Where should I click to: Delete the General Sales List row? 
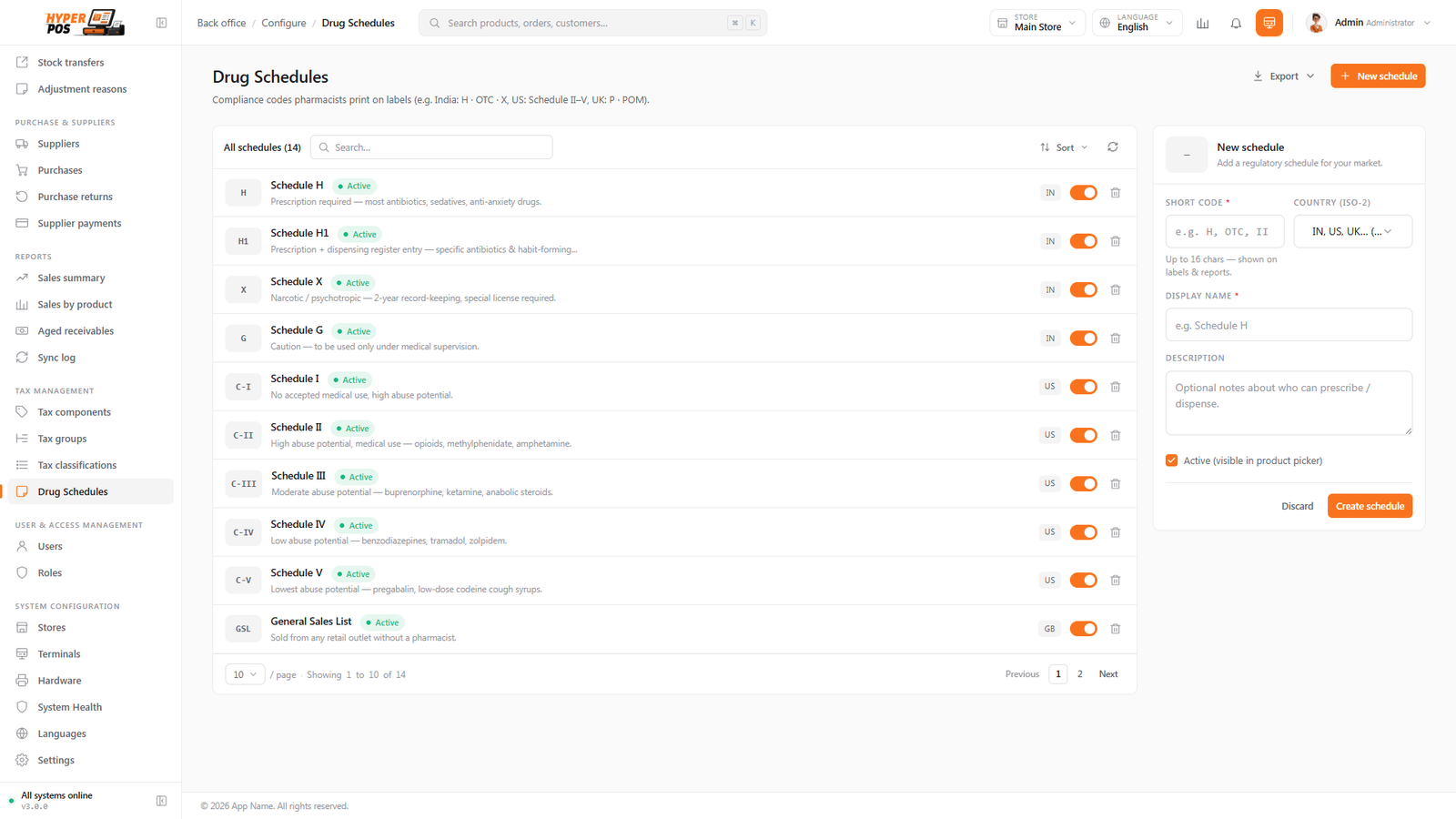click(x=1115, y=629)
